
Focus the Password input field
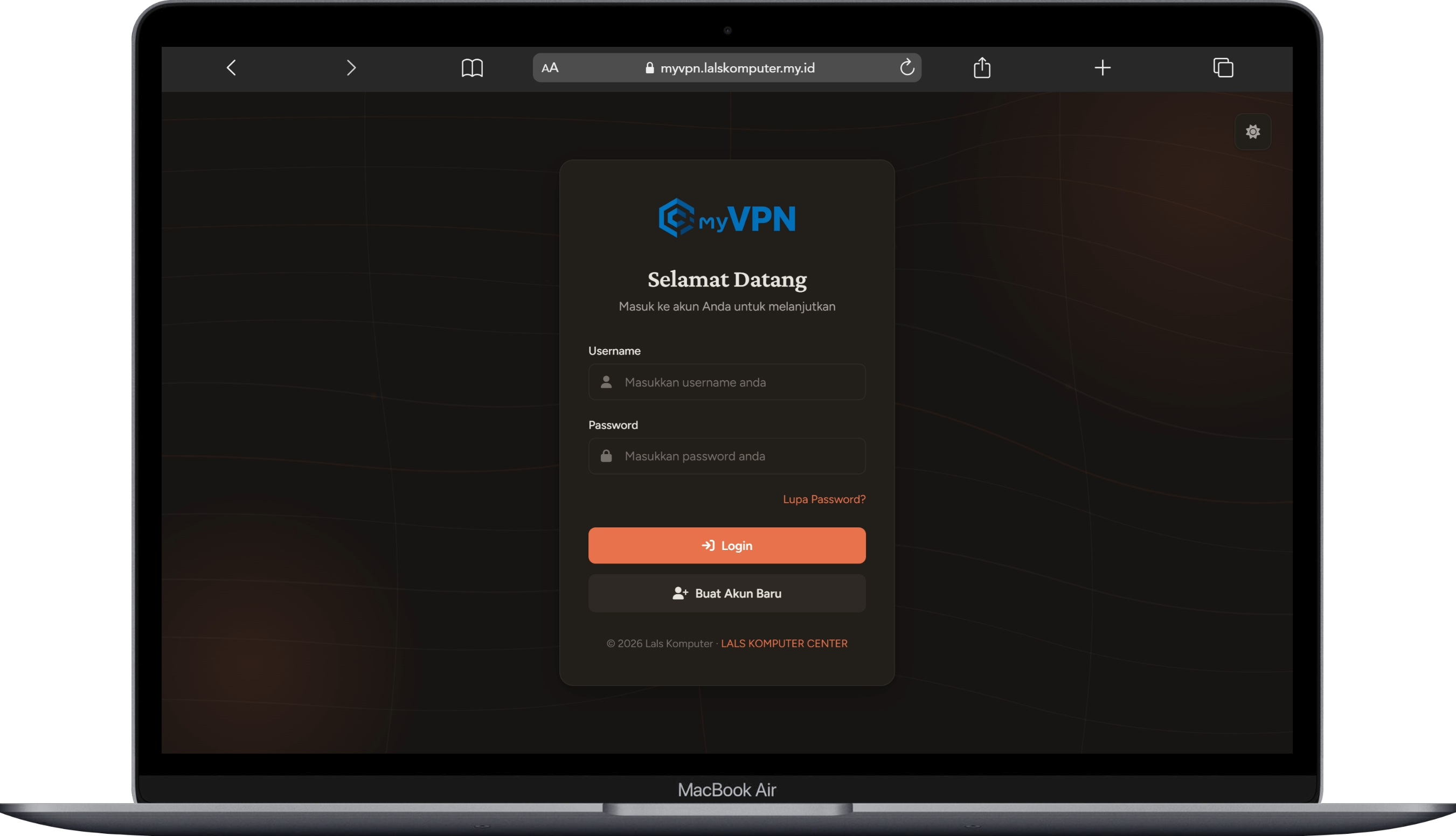(x=727, y=456)
